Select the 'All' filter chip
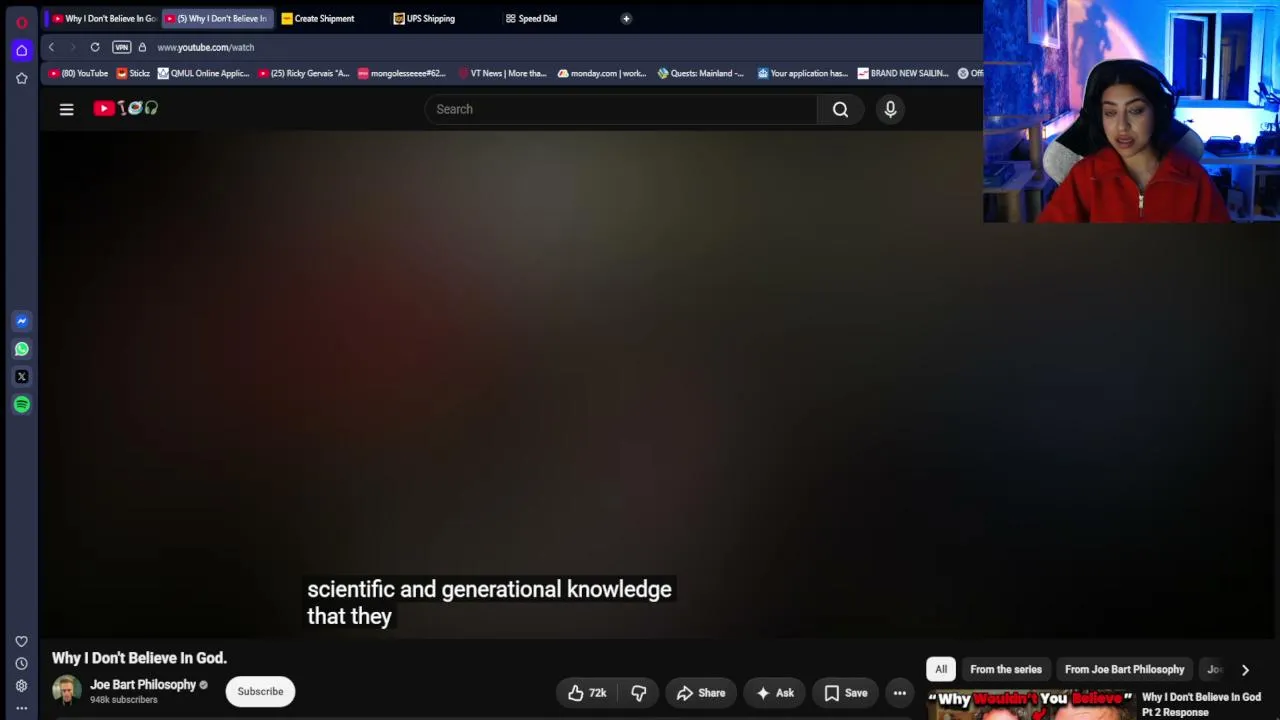 [x=941, y=669]
